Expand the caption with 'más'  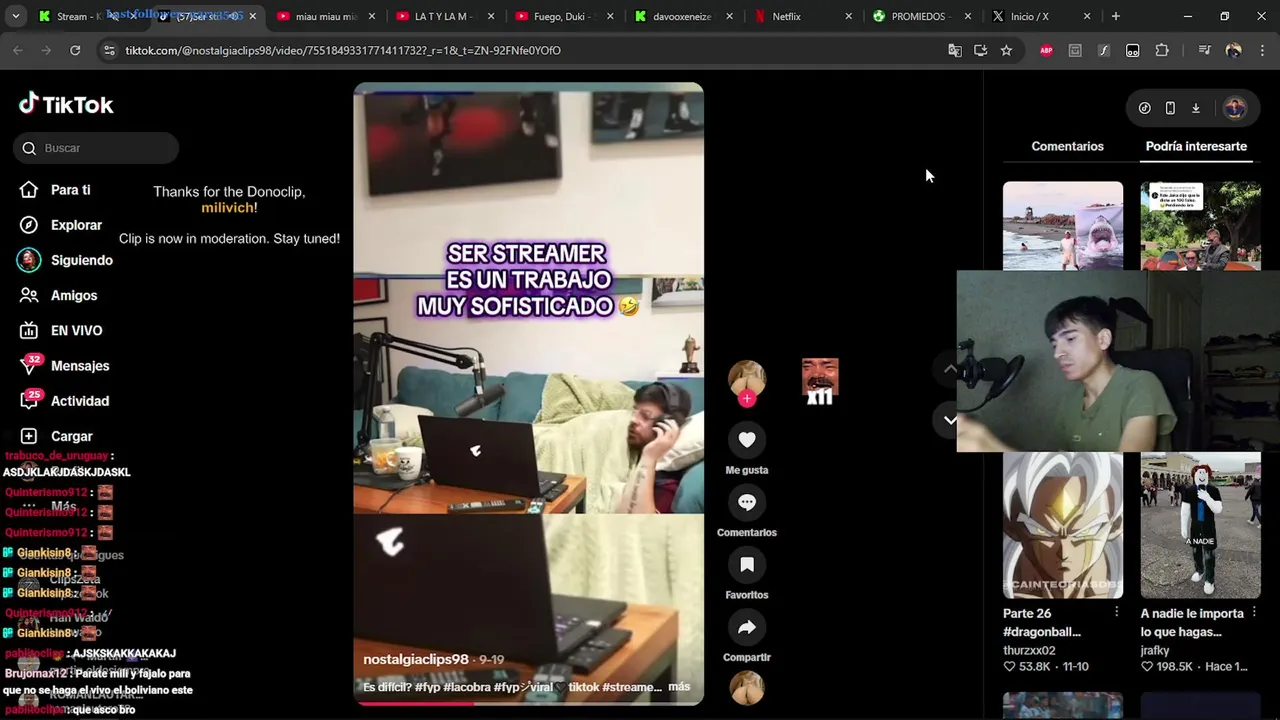click(679, 687)
